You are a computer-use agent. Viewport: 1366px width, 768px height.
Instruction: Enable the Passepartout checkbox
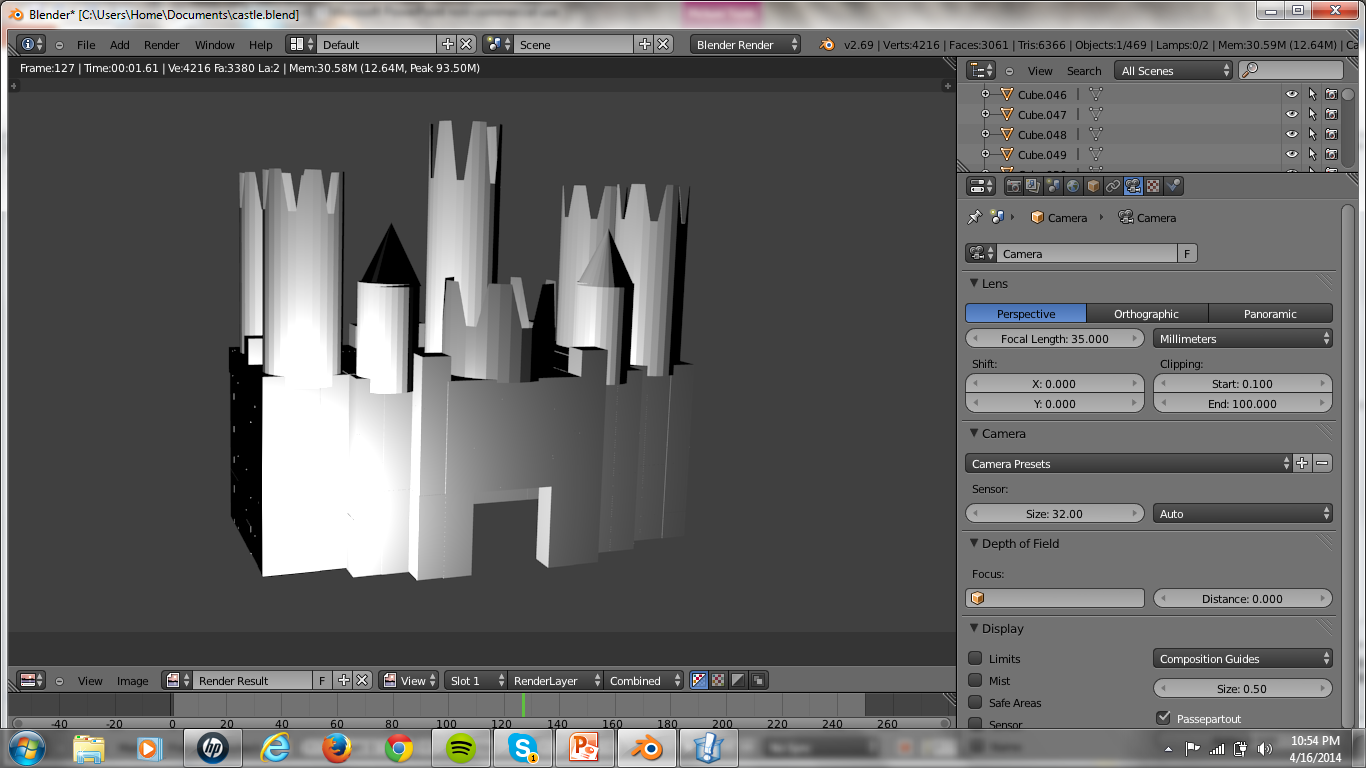pyautogui.click(x=1163, y=717)
